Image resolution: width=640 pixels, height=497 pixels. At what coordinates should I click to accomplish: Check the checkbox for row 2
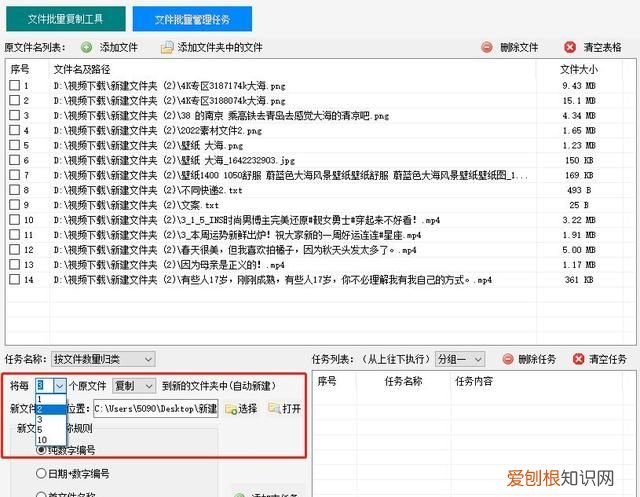tap(14, 100)
